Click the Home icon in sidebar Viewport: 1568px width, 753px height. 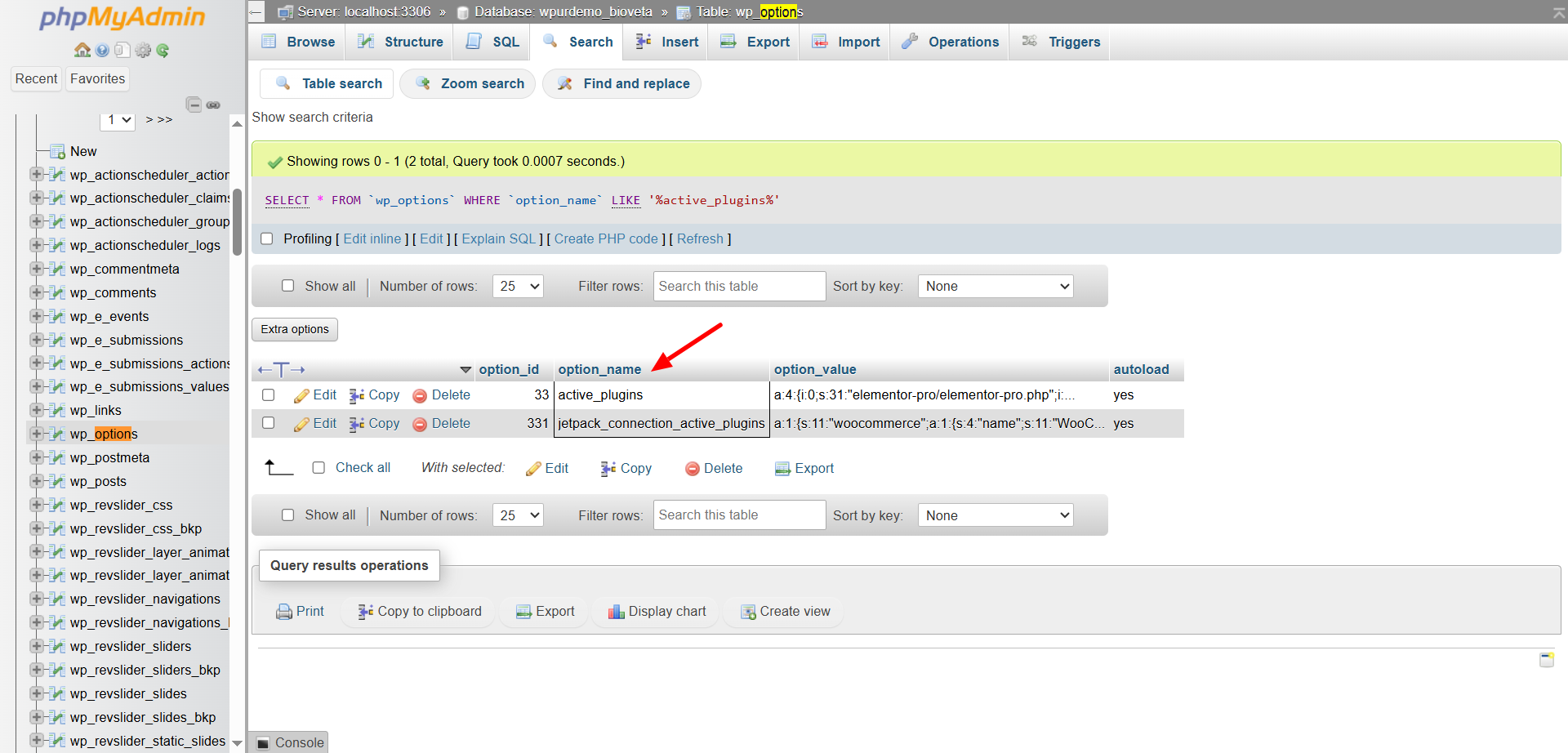pos(82,51)
